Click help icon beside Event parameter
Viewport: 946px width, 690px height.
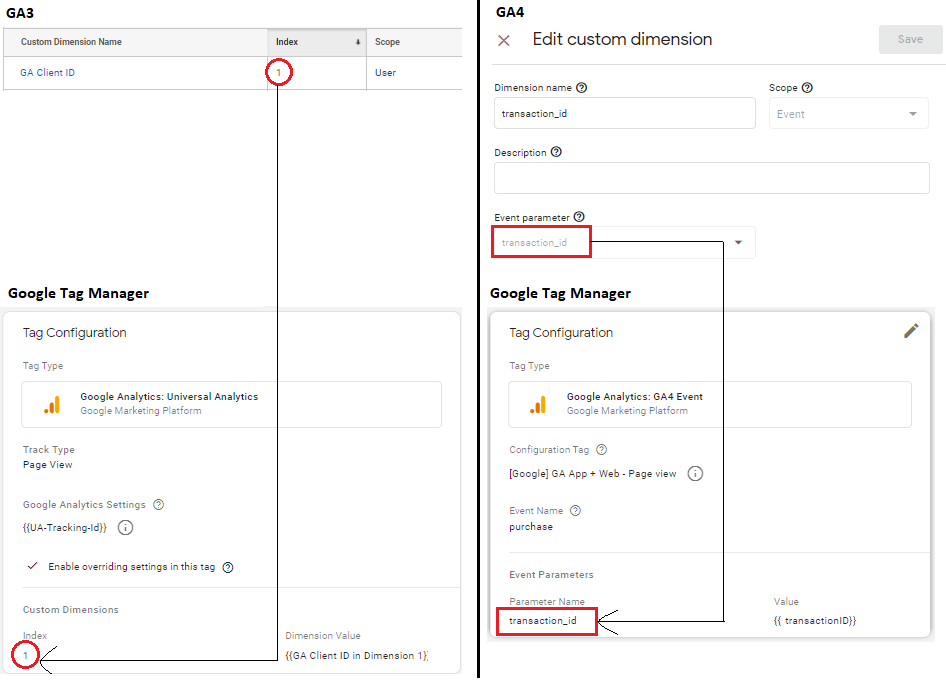click(579, 217)
